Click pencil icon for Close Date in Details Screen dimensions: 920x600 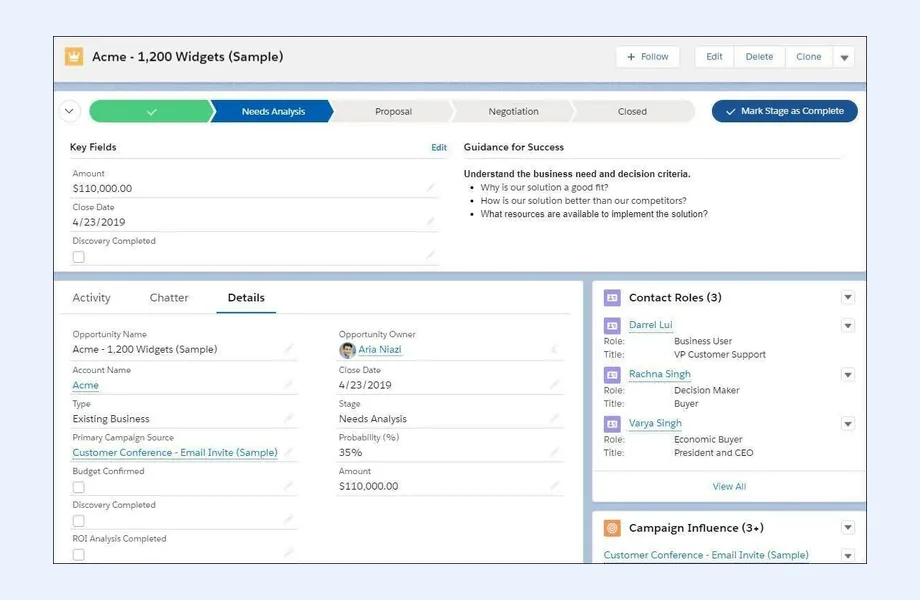coord(554,384)
